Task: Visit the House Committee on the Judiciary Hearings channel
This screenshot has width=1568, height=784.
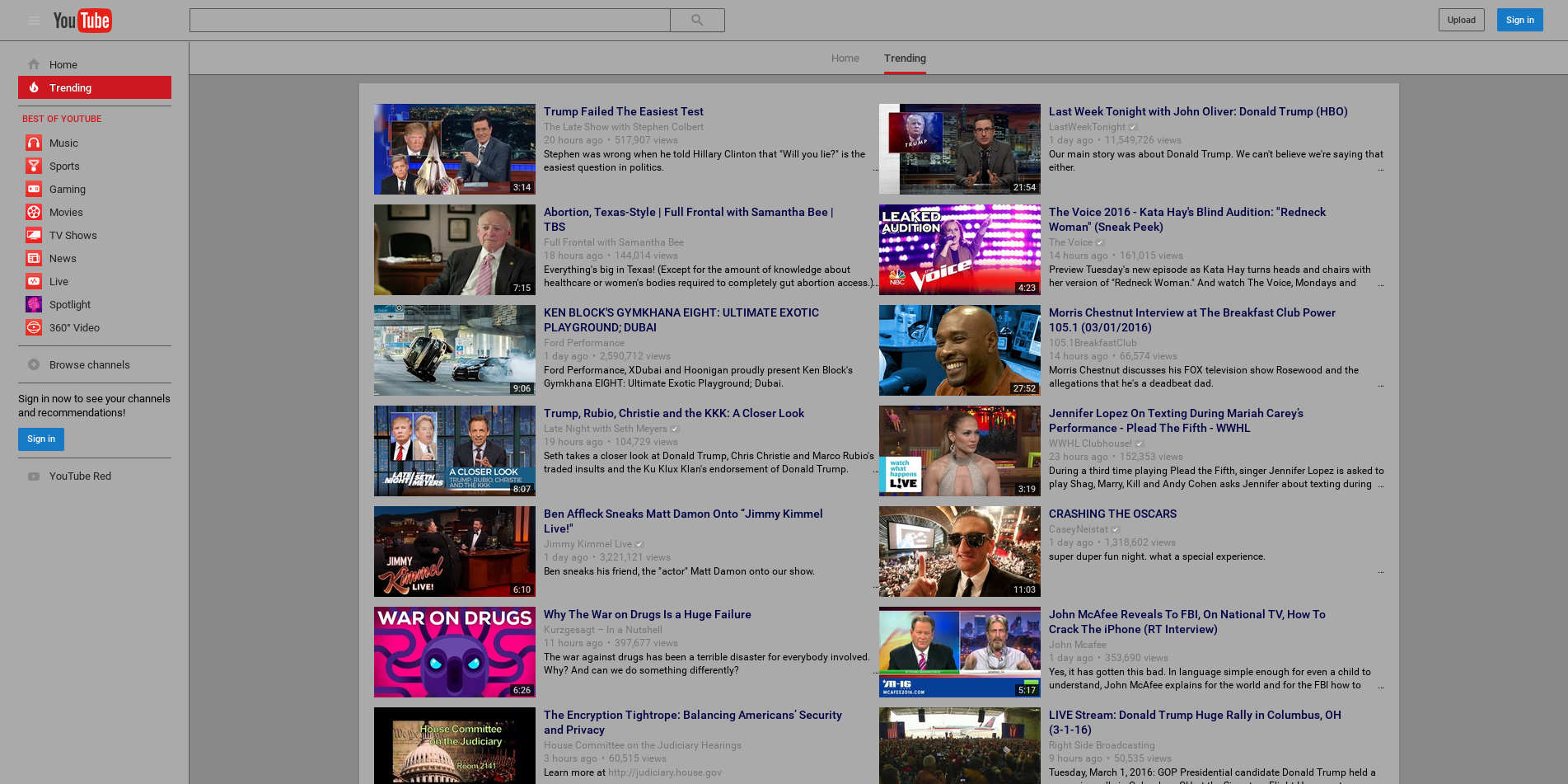Action: tap(643, 745)
